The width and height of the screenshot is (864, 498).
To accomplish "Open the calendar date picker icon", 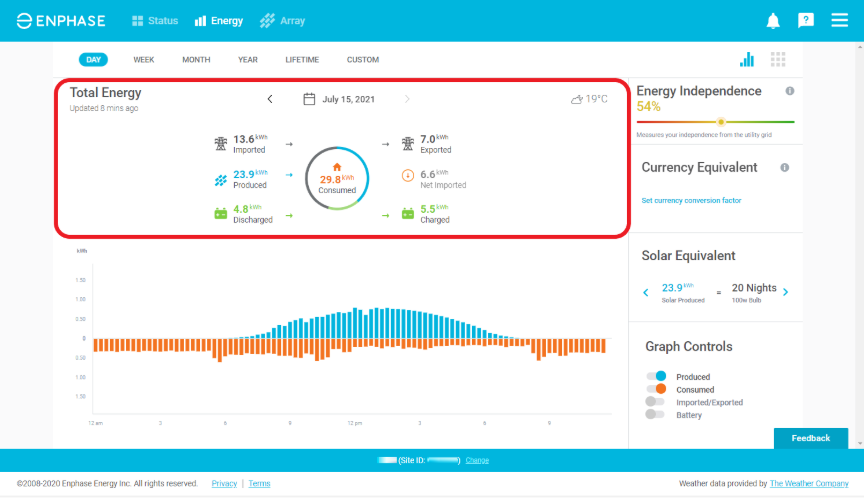I will click(309, 99).
